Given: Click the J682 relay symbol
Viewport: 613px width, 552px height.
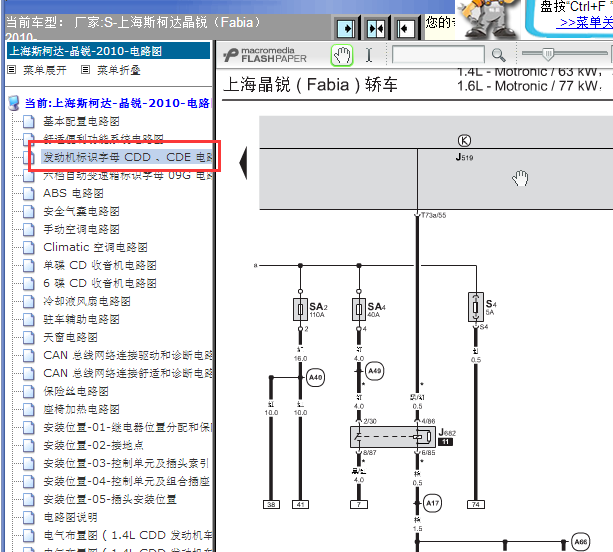Looking at the screenshot, I should pos(393,437).
